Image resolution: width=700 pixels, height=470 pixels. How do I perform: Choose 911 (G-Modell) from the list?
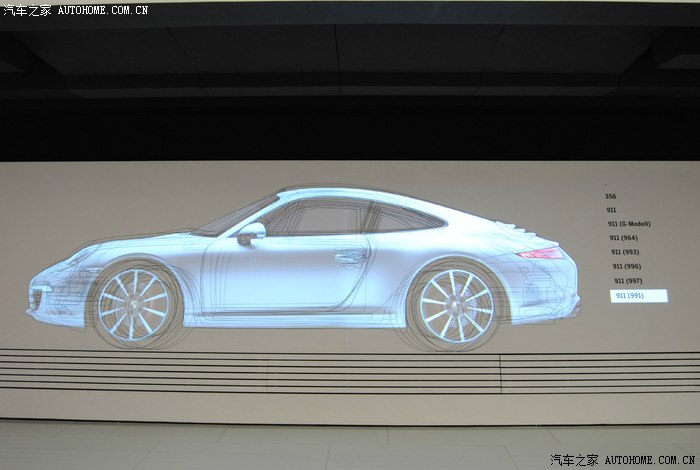628,224
